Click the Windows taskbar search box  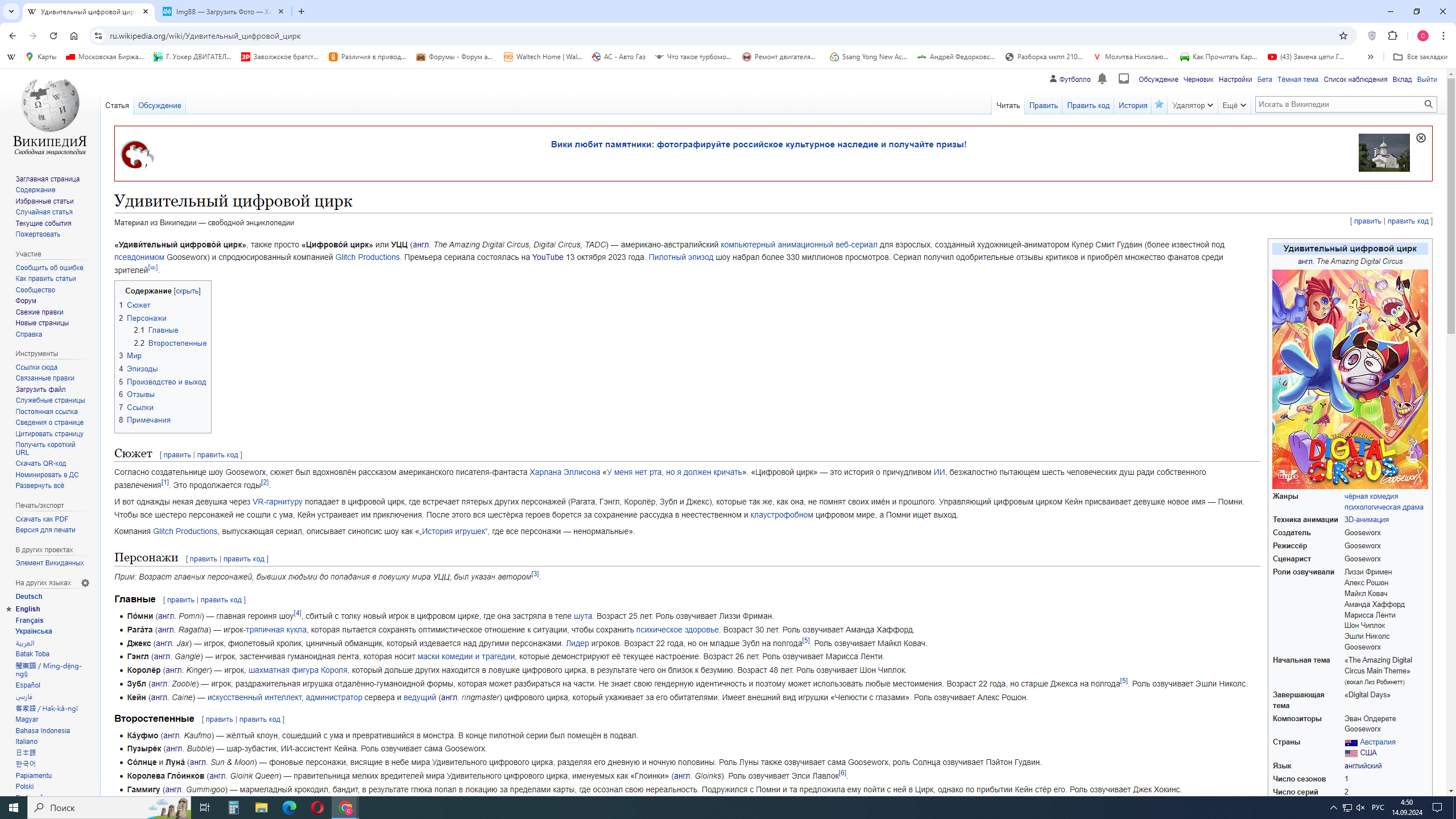[x=110, y=808]
